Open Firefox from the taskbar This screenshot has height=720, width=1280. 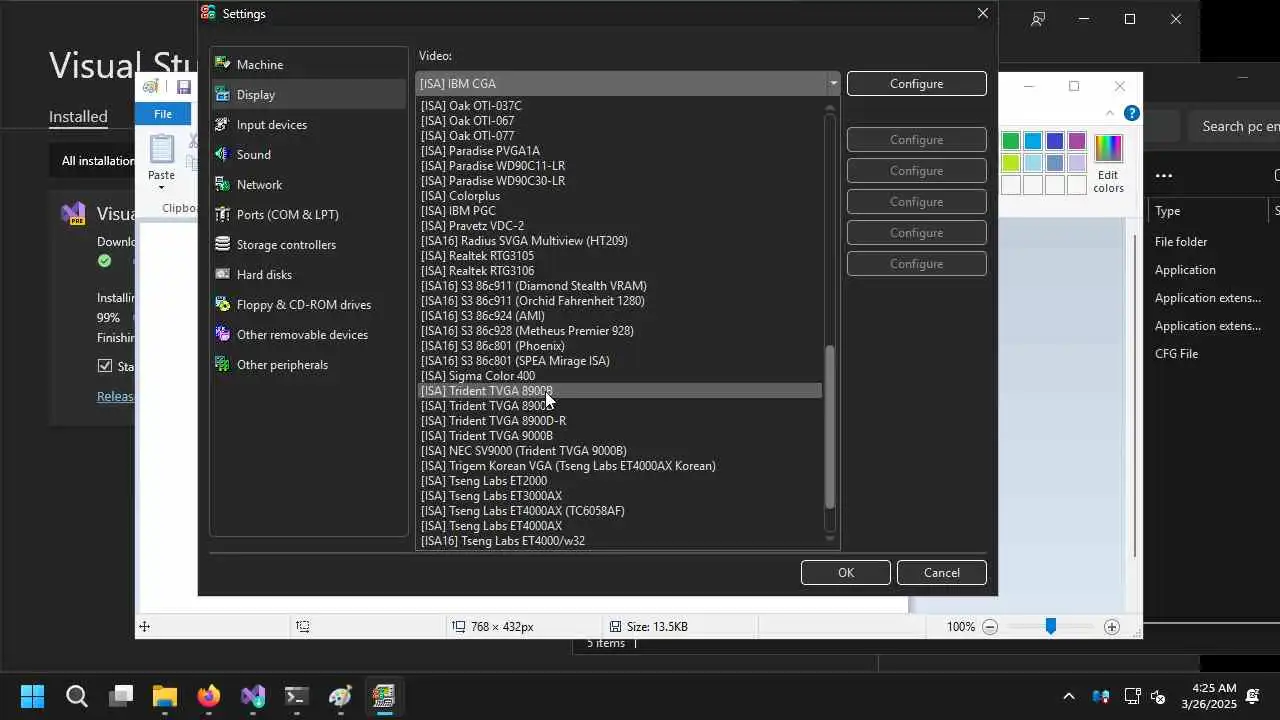pyautogui.click(x=208, y=696)
